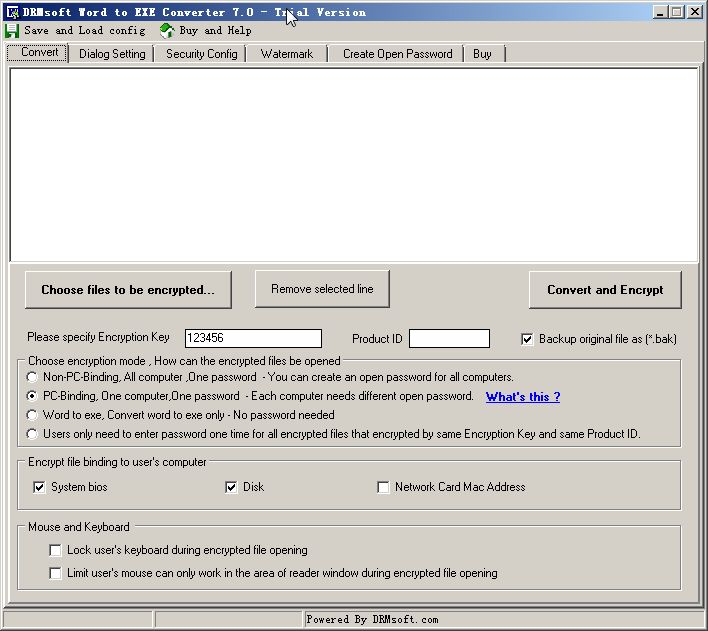Enable Network Card Mac Address binding
Screen dimensions: 708x631
pos(383,487)
